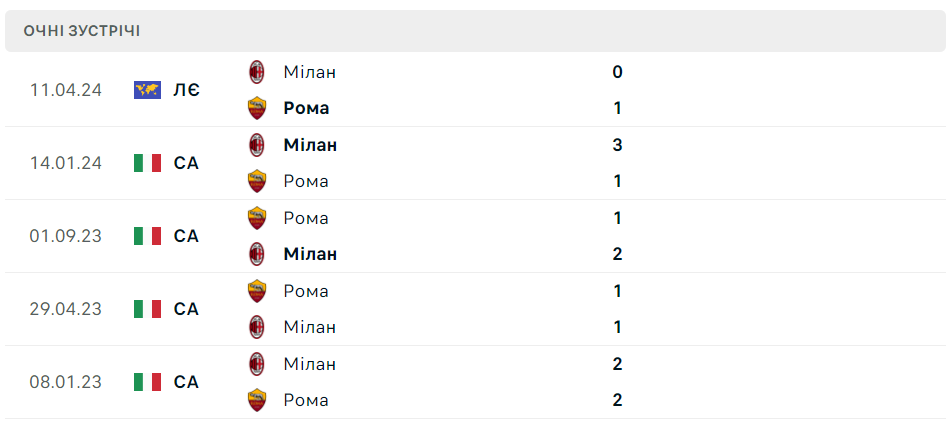Image resolution: width=951 pixels, height=424 pixels.
Task: Click the 08.01.23 match date
Action: (x=66, y=382)
